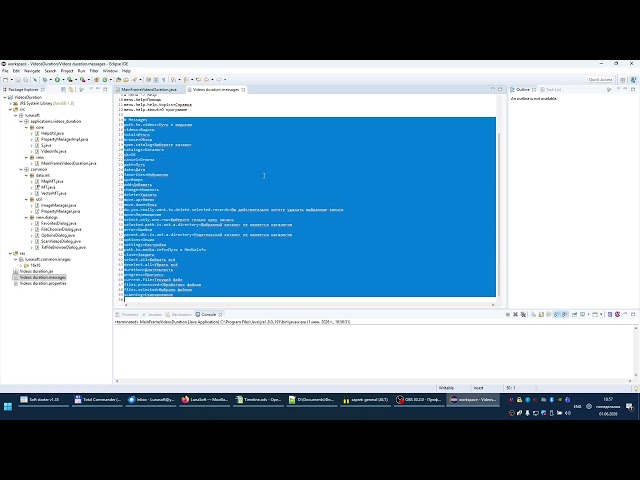The image size is (640, 480).
Task: Click the Terminate icon in Console toolbar
Action: [x=508, y=314]
